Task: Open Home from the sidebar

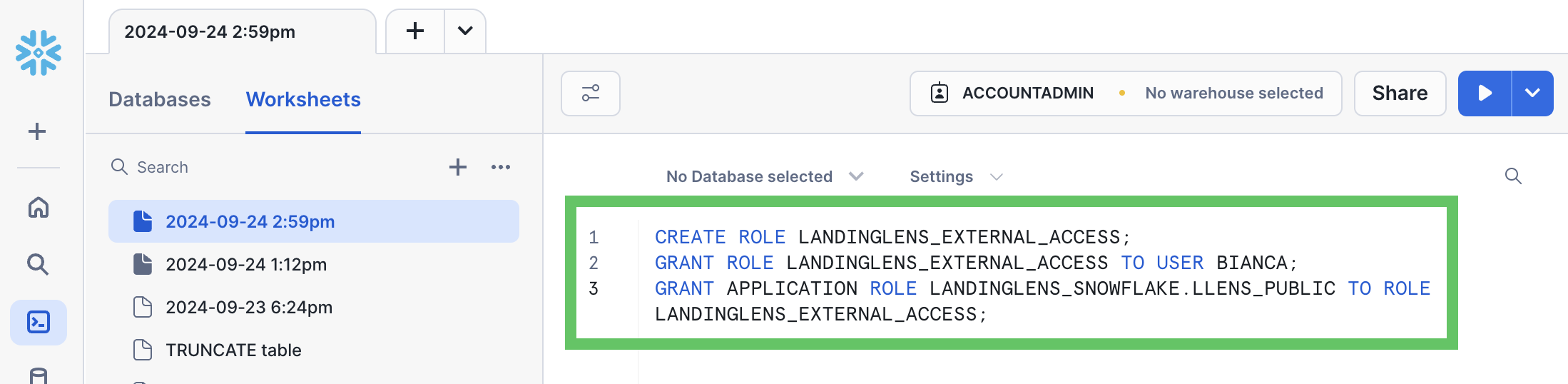Action: 39,208
